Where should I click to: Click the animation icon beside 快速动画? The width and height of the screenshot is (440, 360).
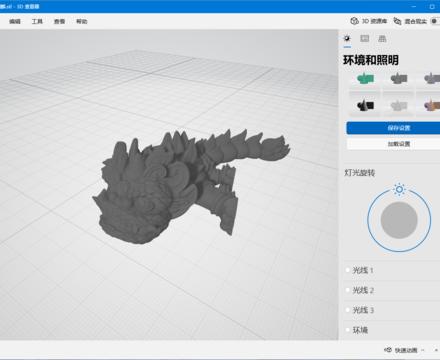pyautogui.click(x=388, y=350)
